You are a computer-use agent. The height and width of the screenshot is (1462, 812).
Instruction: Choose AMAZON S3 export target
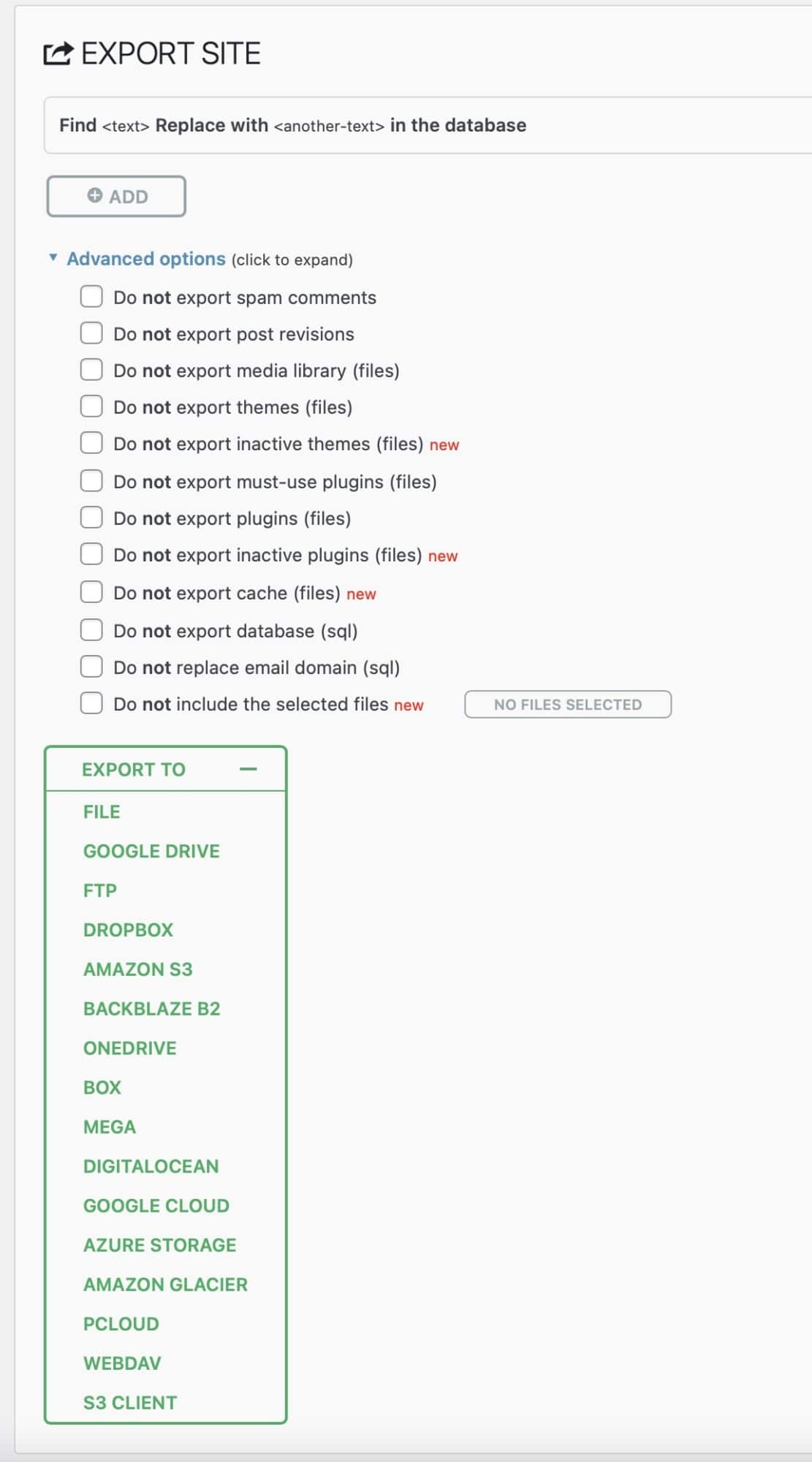(x=137, y=969)
